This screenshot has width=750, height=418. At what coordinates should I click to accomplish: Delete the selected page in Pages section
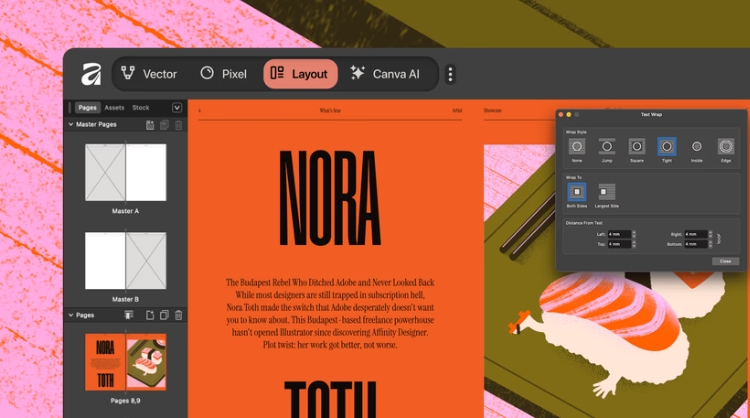pyautogui.click(x=178, y=315)
